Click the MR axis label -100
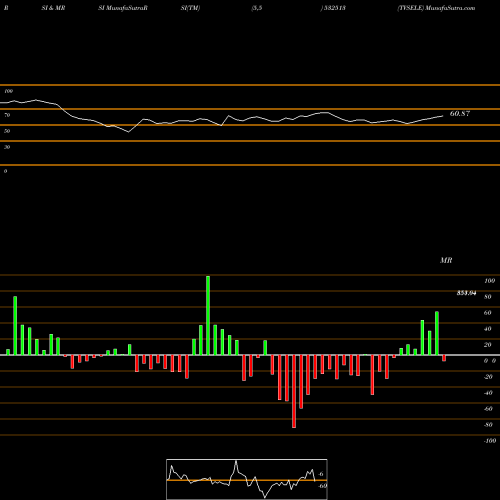Image resolution: width=500 pixels, height=500 pixels. 490,441
